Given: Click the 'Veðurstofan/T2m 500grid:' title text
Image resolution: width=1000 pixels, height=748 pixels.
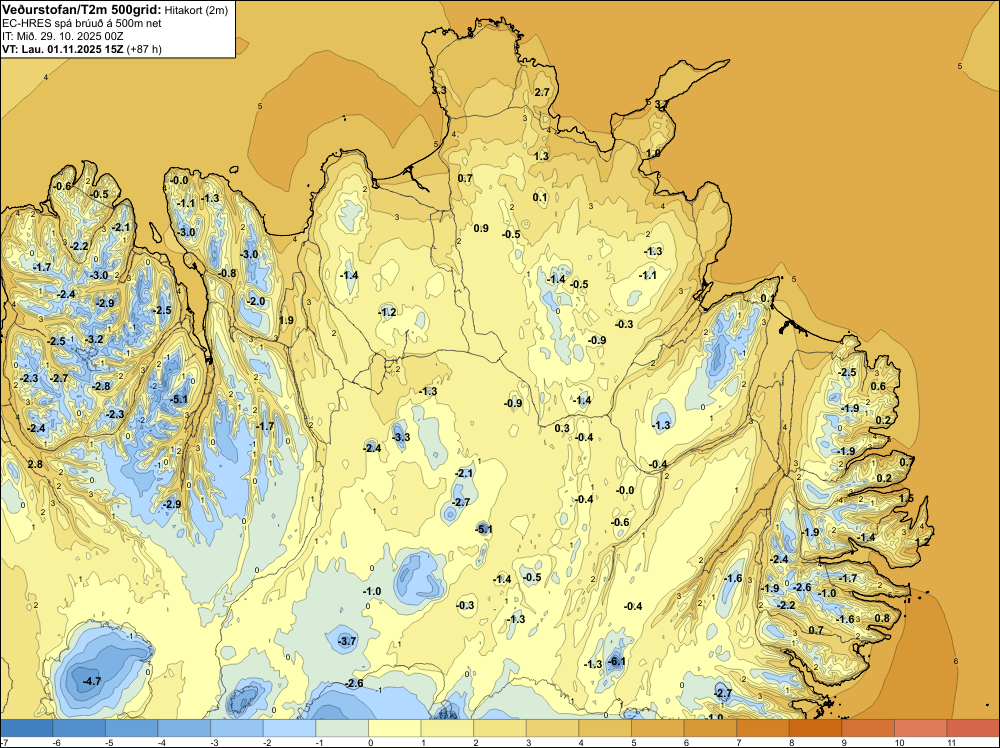Looking at the screenshot, I should (82, 9).
